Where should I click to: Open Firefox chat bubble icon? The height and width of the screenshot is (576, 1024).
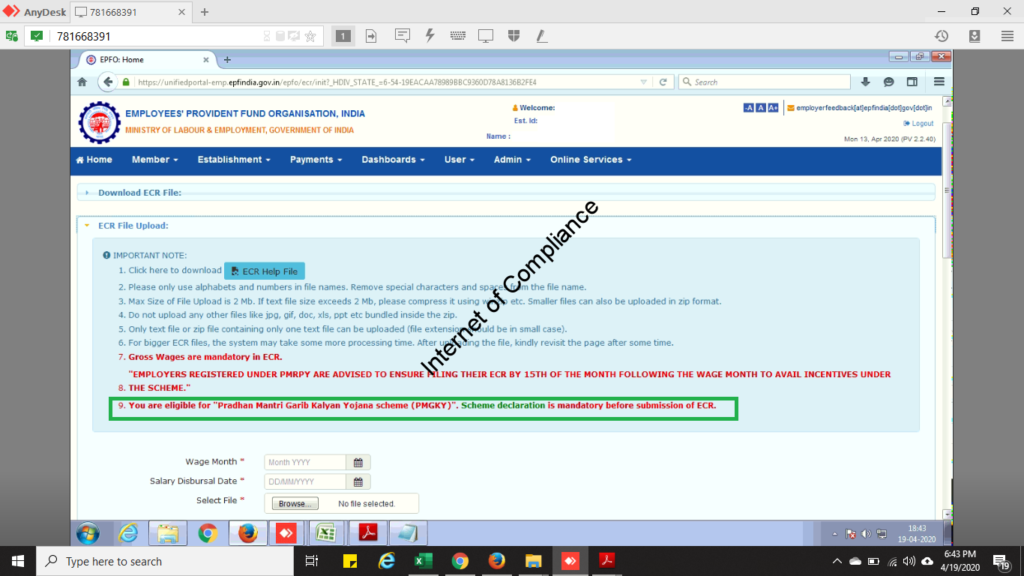(x=889, y=82)
